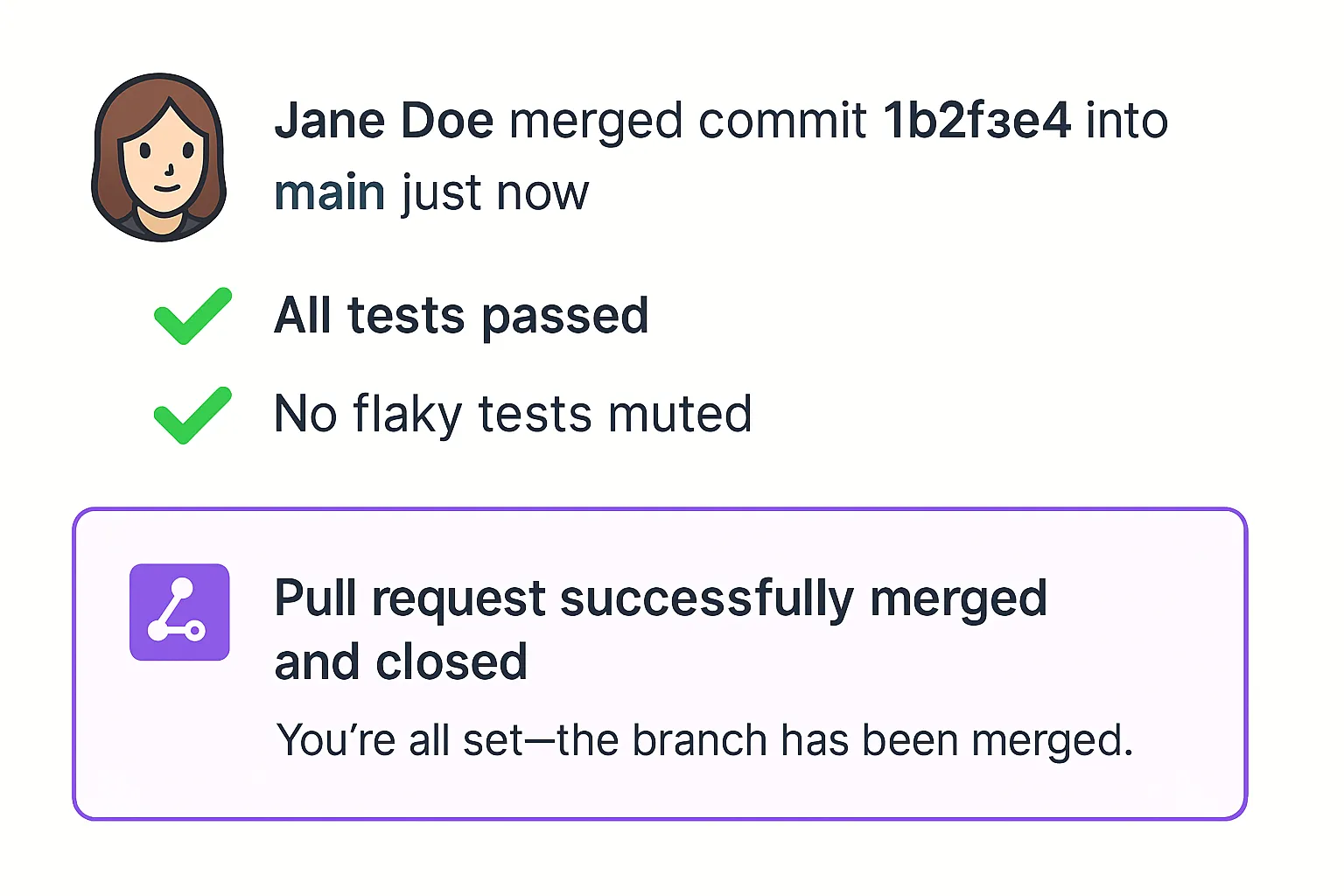The image size is (1344, 896).
Task: Select the 'All tests passed' status text
Action: (x=461, y=316)
